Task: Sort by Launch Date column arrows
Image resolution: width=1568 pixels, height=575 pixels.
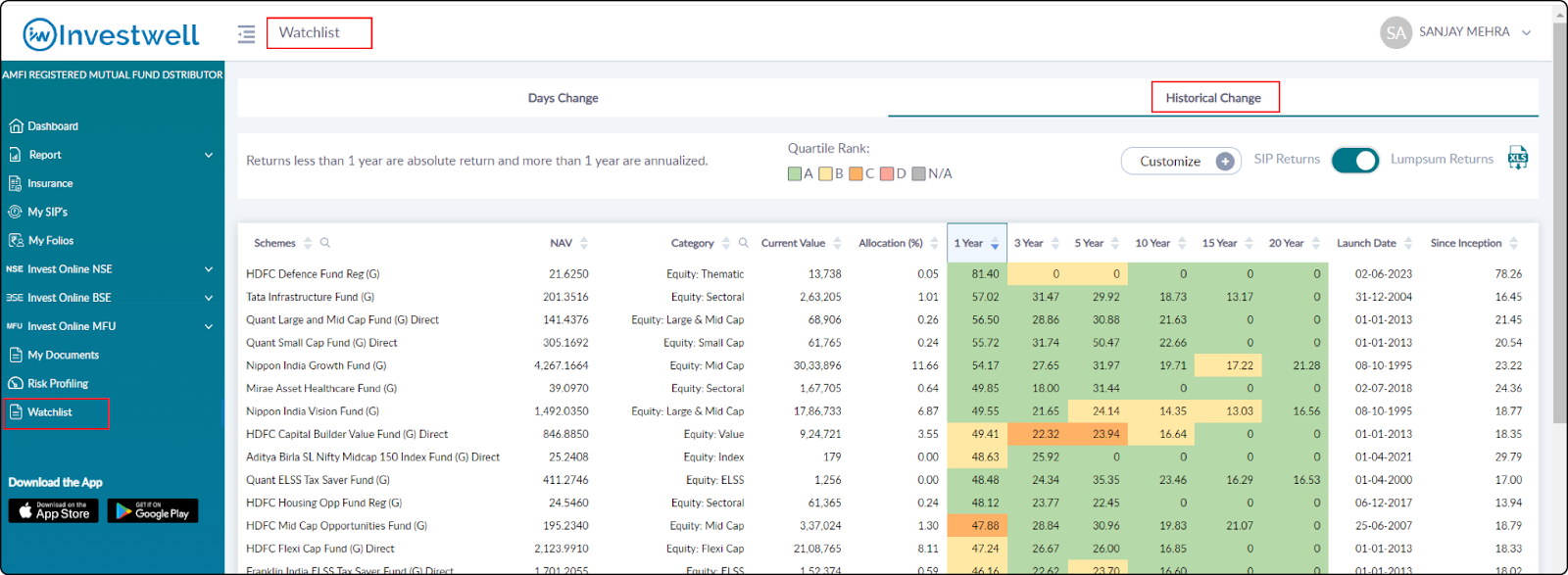Action: tap(1408, 243)
